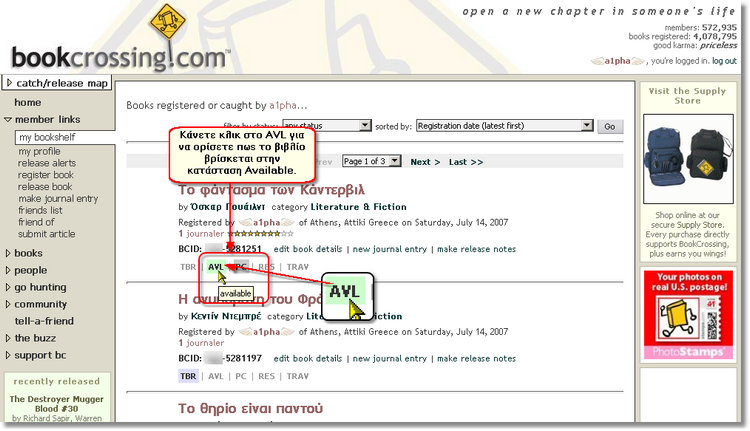This screenshot has height=431, width=750.
Task: Click the bookcrossing.com logo
Action: pos(120,56)
